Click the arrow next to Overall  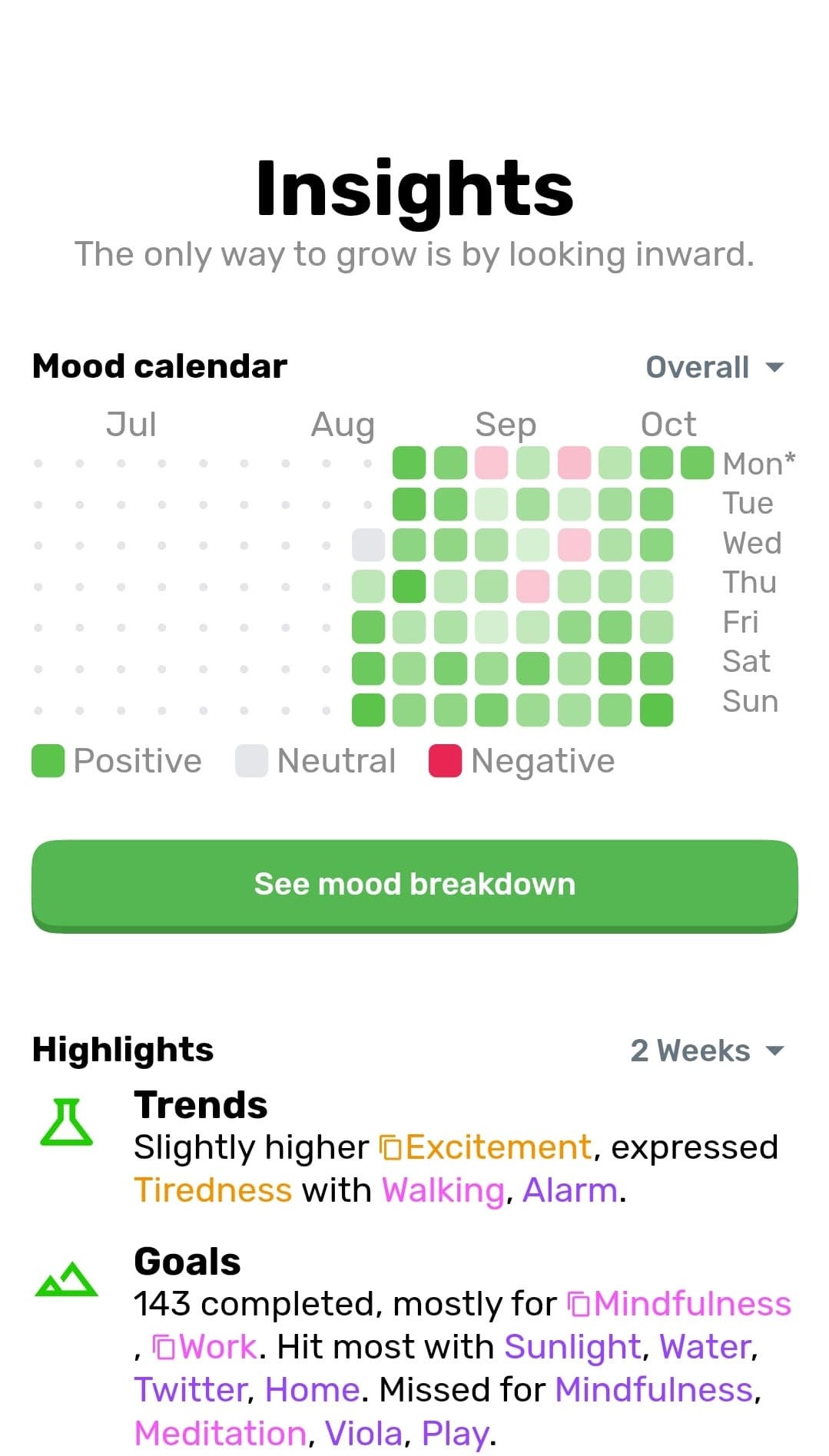click(x=775, y=367)
